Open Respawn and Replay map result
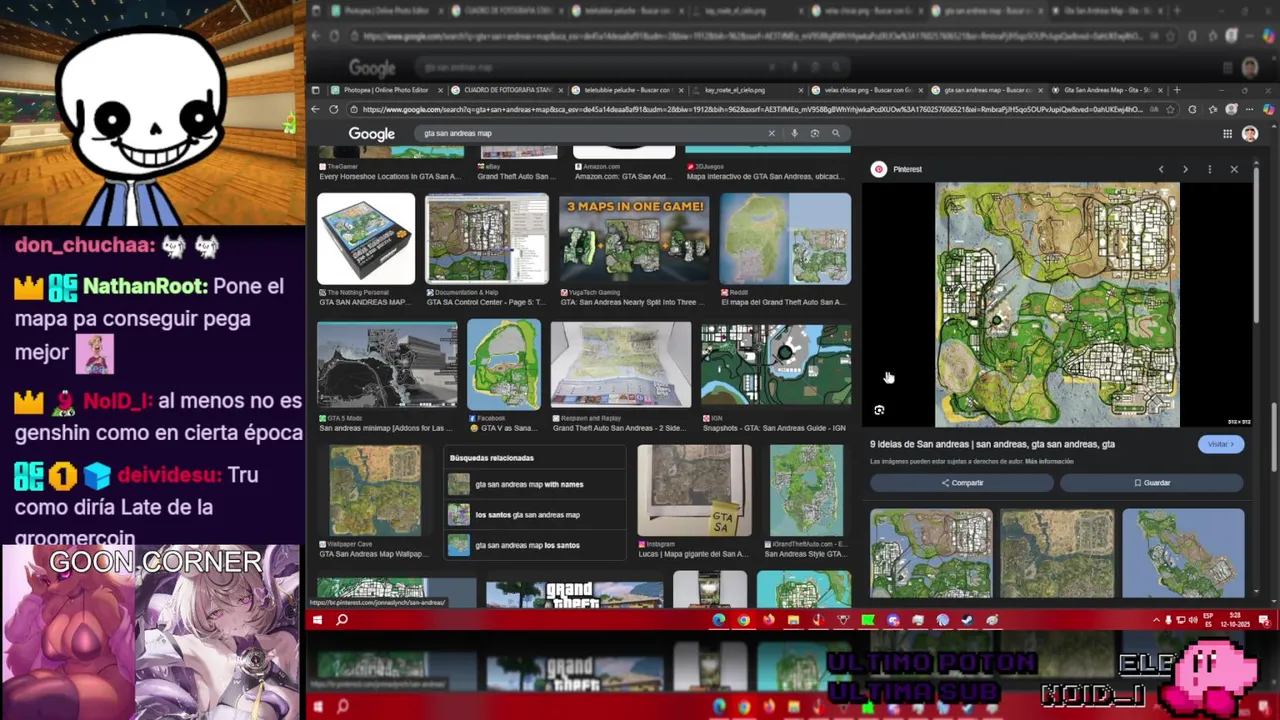 621,365
